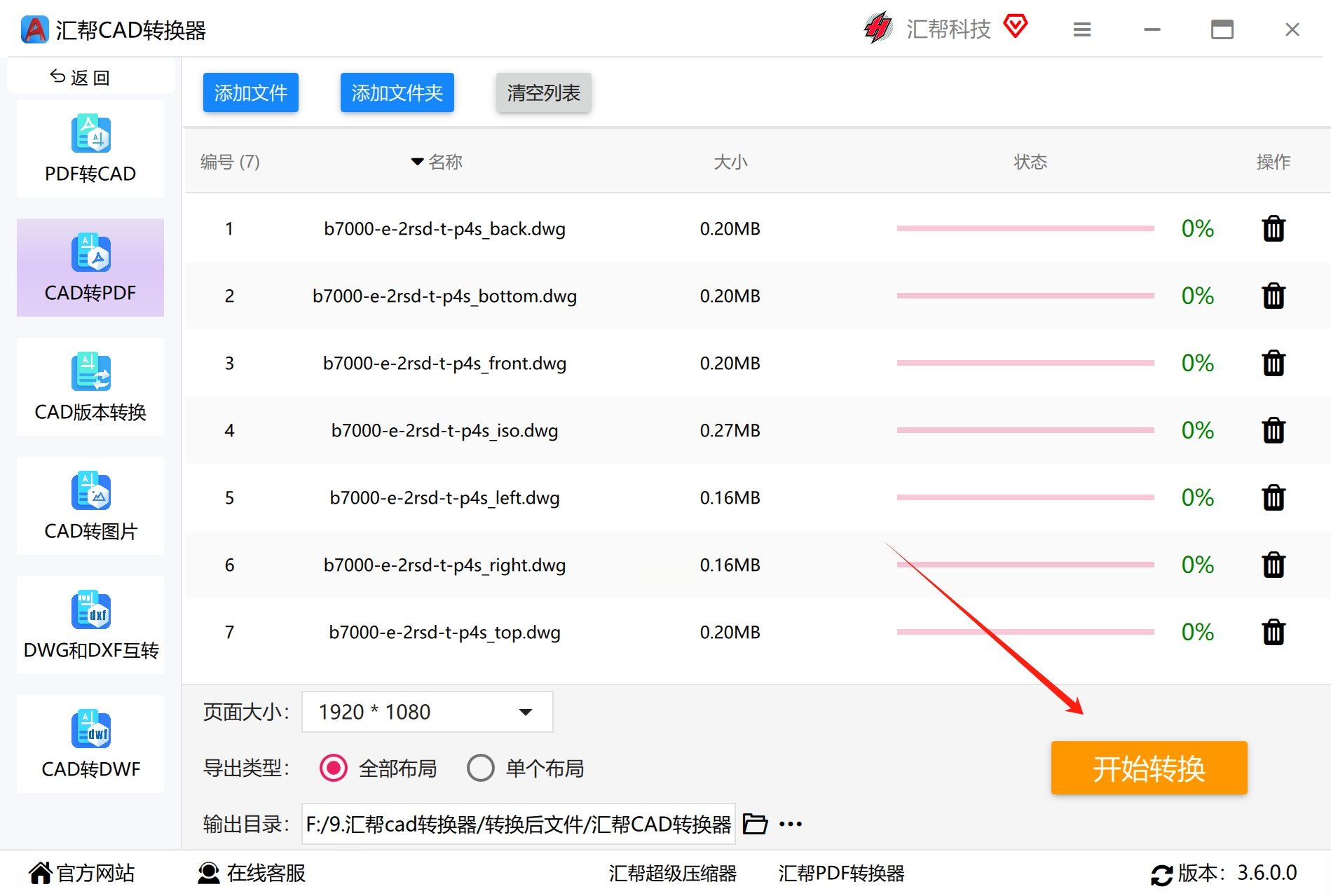Click the 编号 (7) column header
Viewport: 1331px width, 896px height.
click(230, 162)
